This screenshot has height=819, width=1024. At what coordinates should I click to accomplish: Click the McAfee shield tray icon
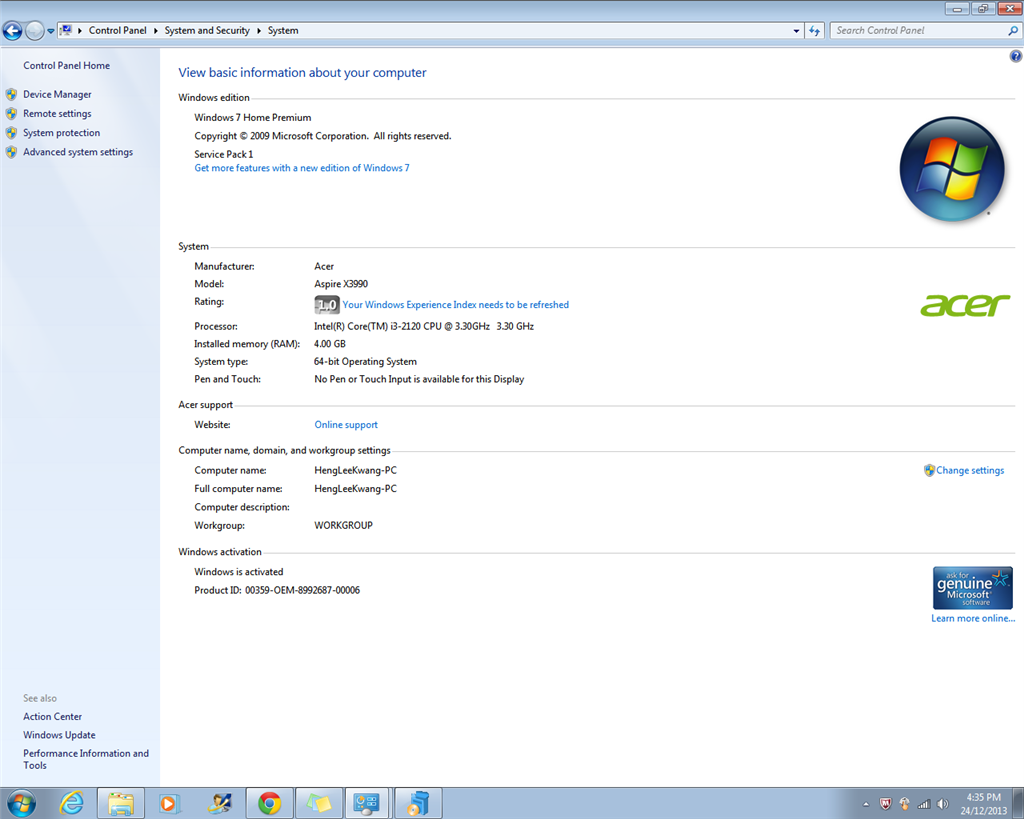tap(886, 804)
